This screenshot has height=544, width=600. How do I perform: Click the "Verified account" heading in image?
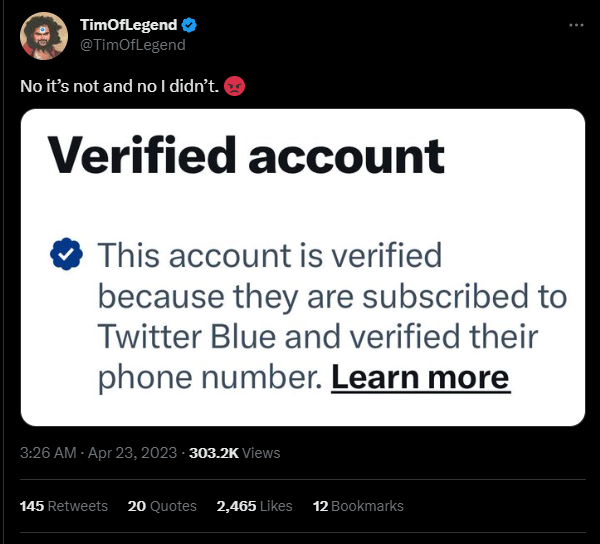(246, 156)
